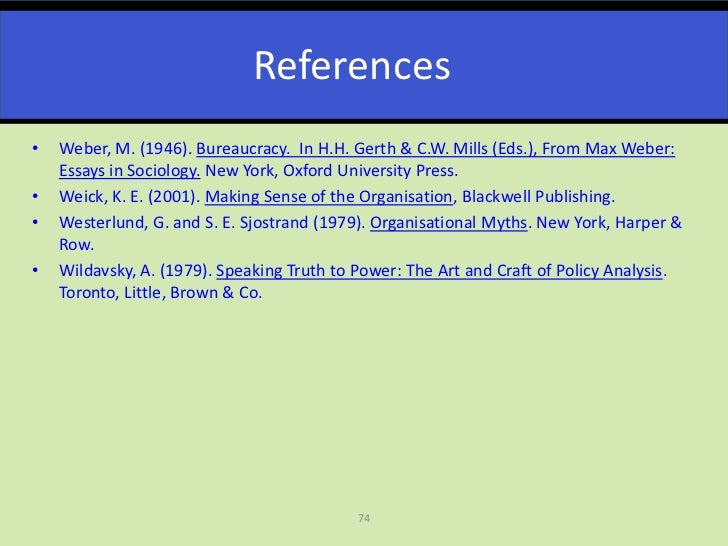Open Making Sense of the Organisation link
Image resolution: width=728 pixels, height=546 pixels.
click(329, 197)
